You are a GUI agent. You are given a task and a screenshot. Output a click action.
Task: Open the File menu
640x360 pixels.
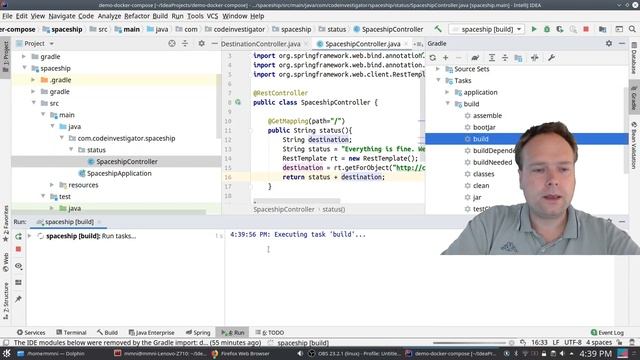(x=7, y=16)
